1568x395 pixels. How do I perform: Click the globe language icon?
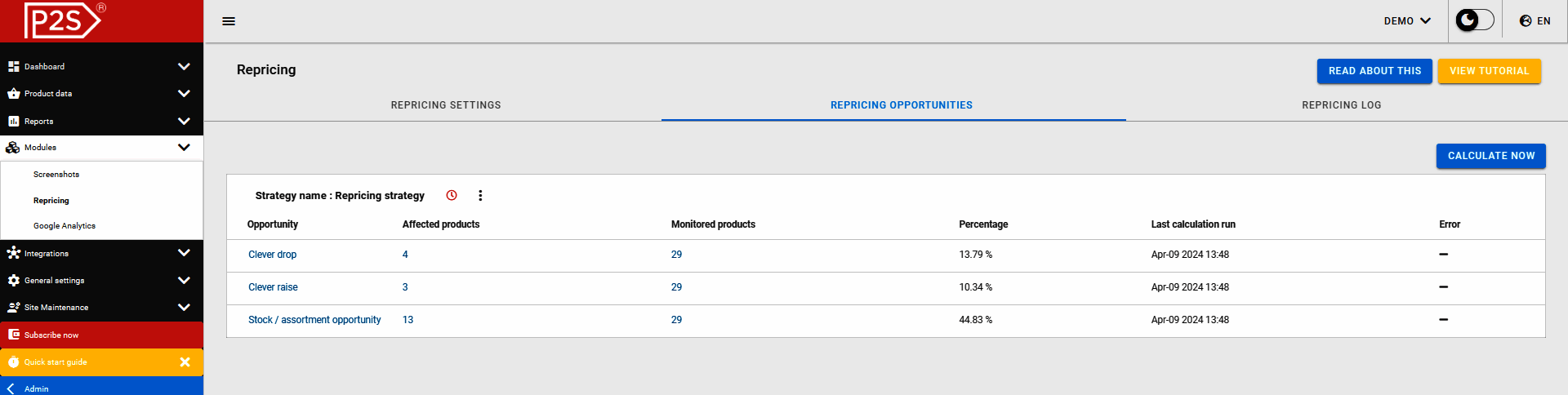pyautogui.click(x=1526, y=21)
